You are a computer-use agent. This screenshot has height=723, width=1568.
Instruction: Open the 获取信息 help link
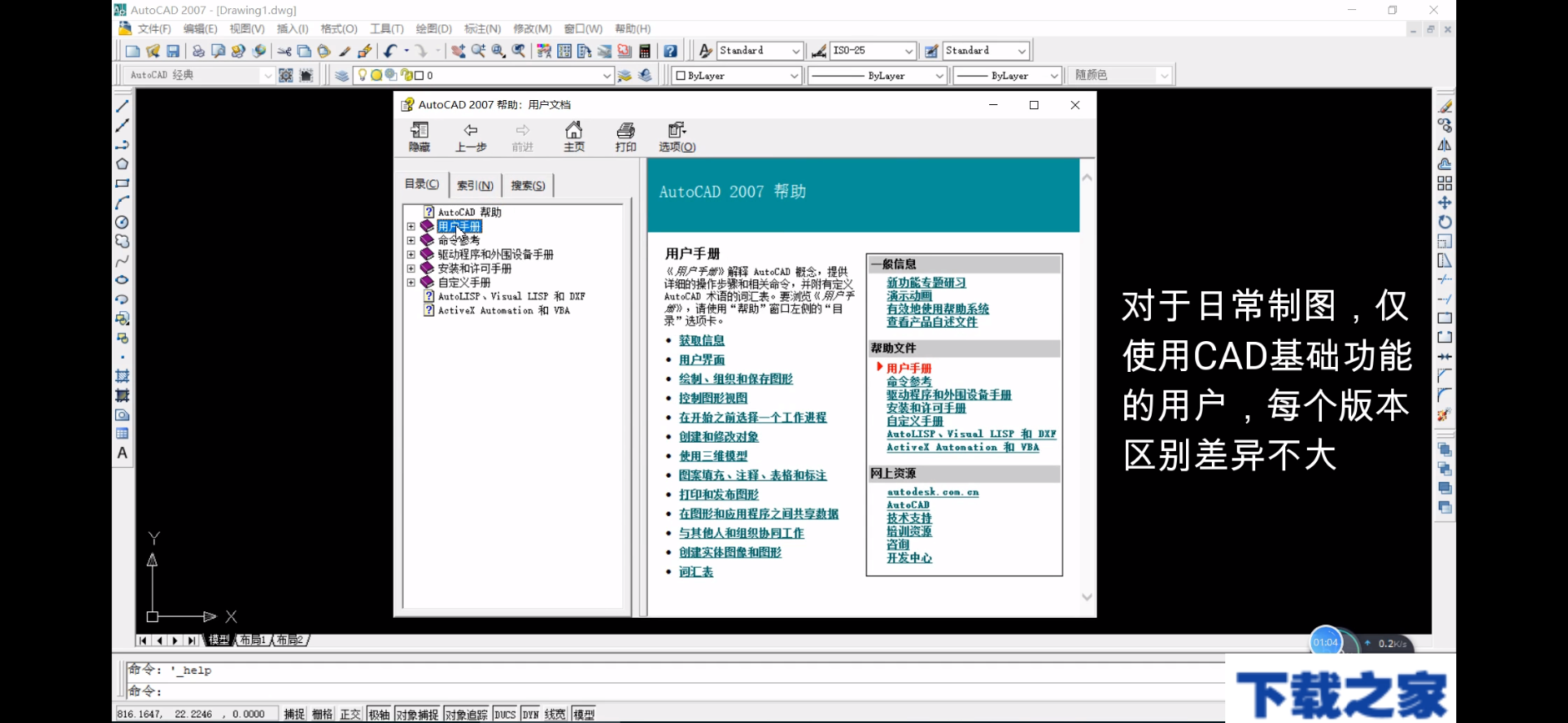[701, 340]
